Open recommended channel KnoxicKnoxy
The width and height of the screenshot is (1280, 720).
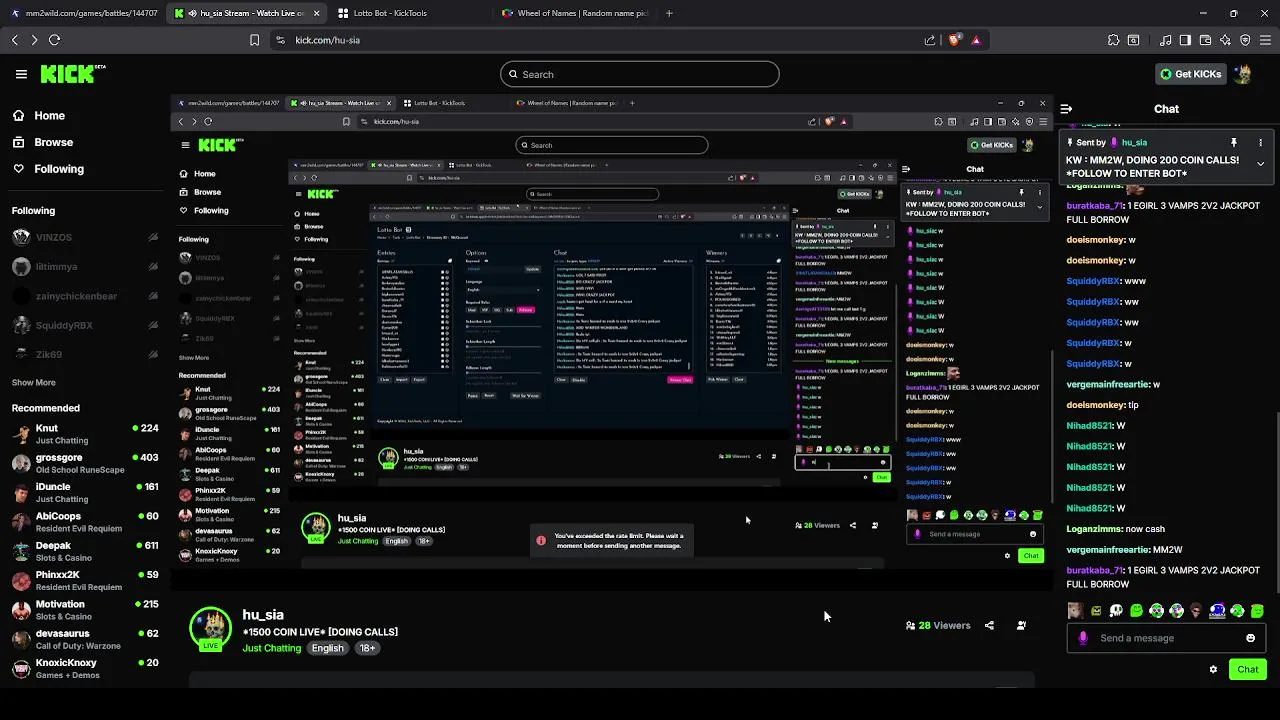[85, 668]
